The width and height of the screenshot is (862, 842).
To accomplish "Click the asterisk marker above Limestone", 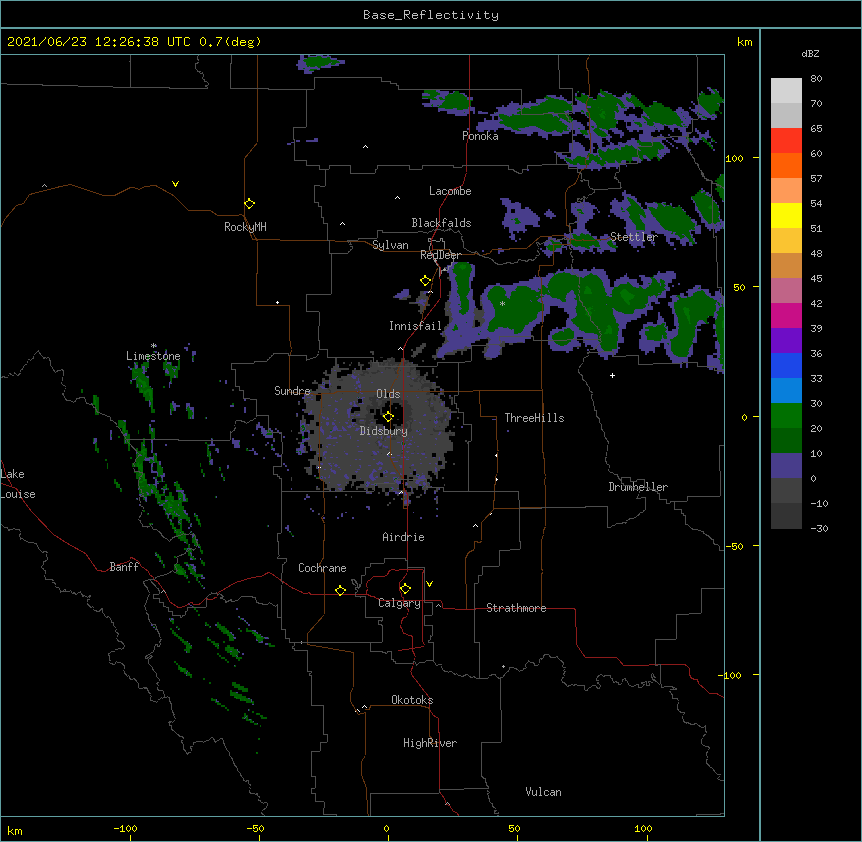I will click(154, 346).
